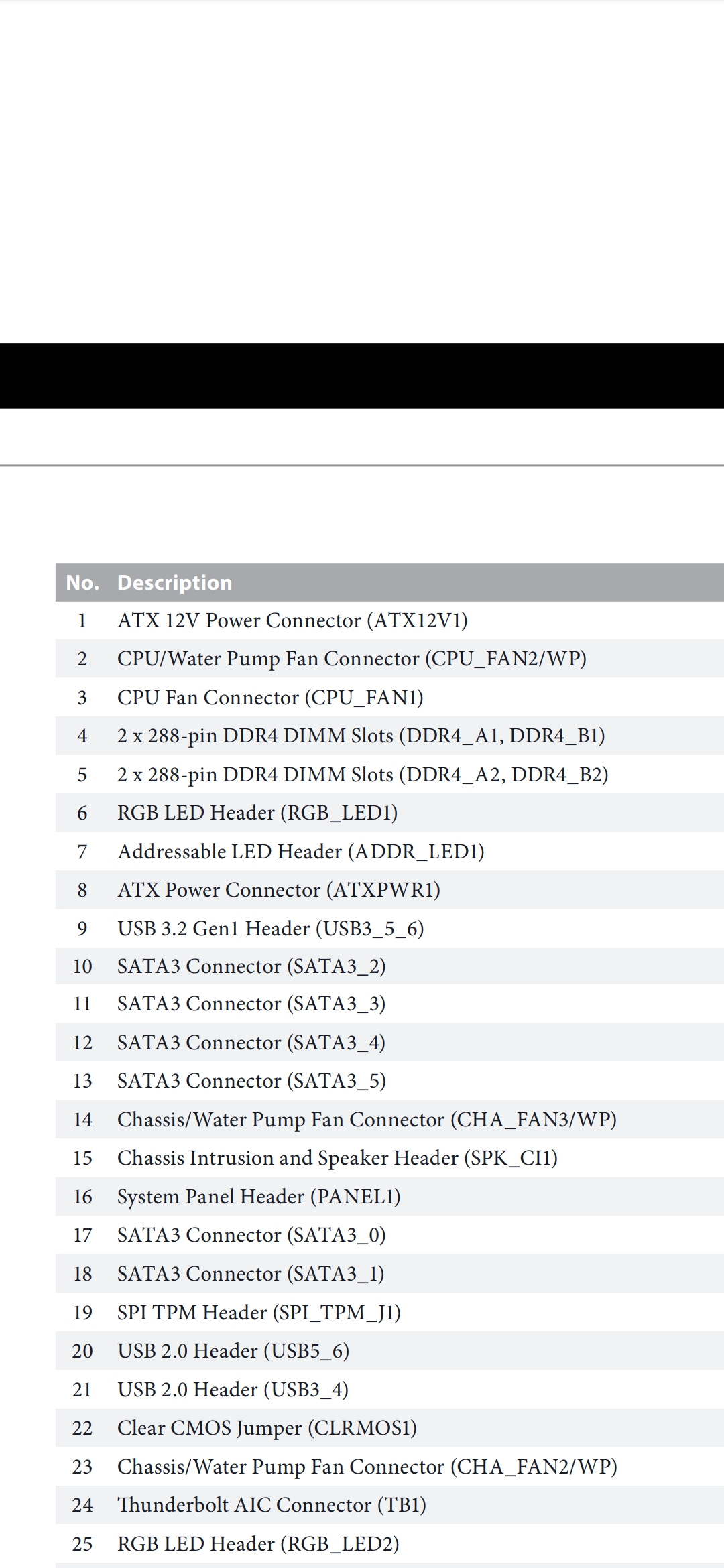The image size is (724, 1568).
Task: Select the Clear CMOS Jumper (CLRMOS1) entry
Action: pos(389,1428)
